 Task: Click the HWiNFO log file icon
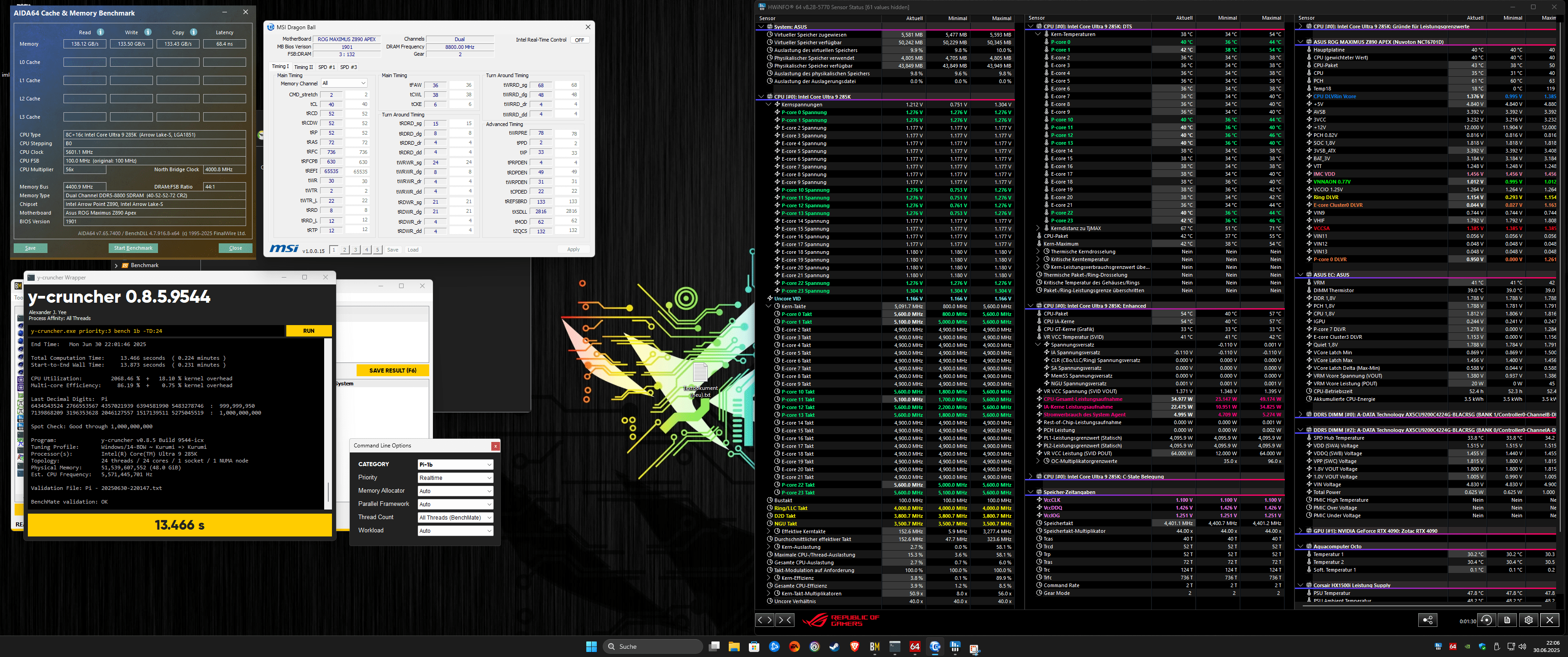(x=1507, y=620)
